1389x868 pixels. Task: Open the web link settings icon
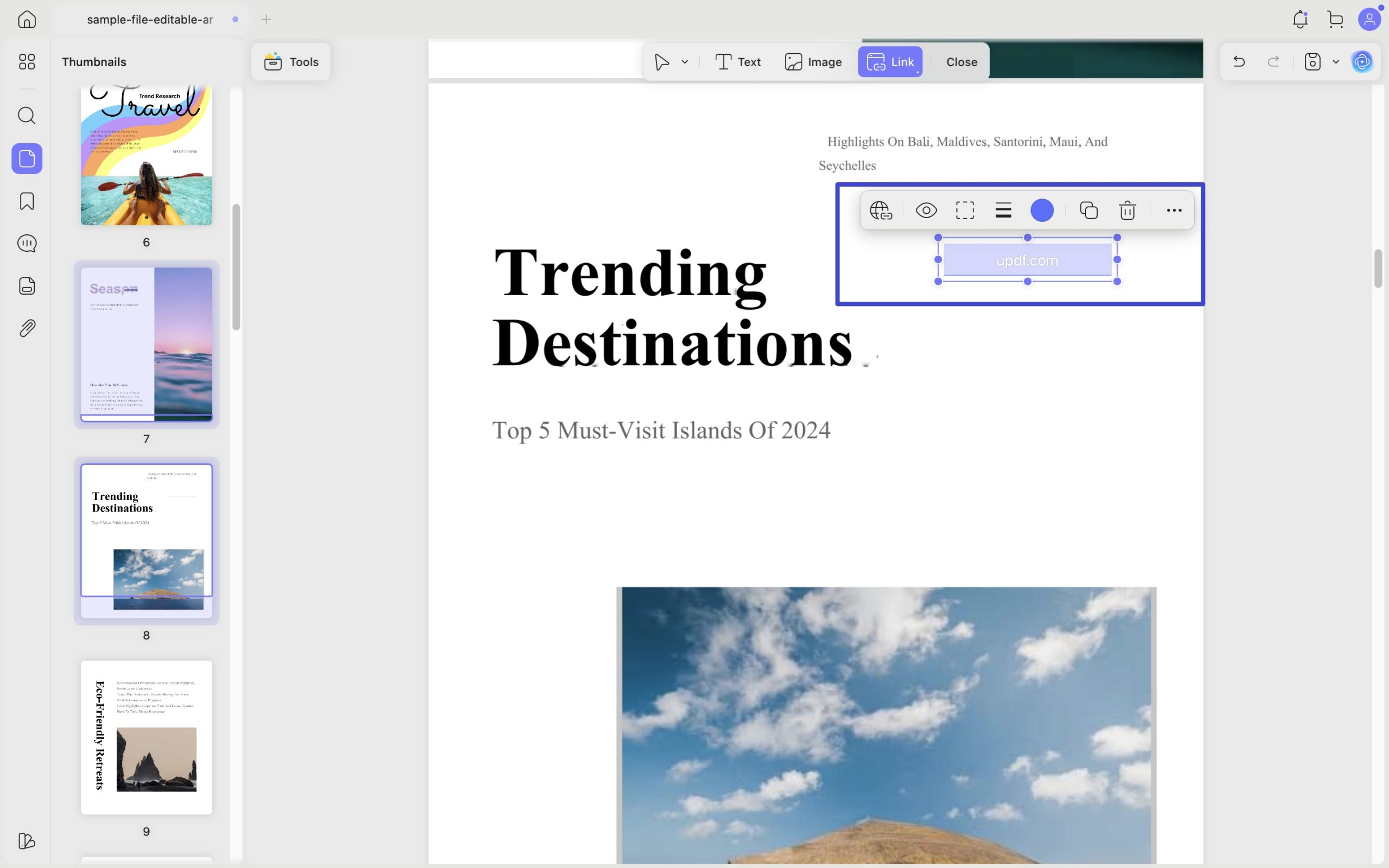(881, 210)
